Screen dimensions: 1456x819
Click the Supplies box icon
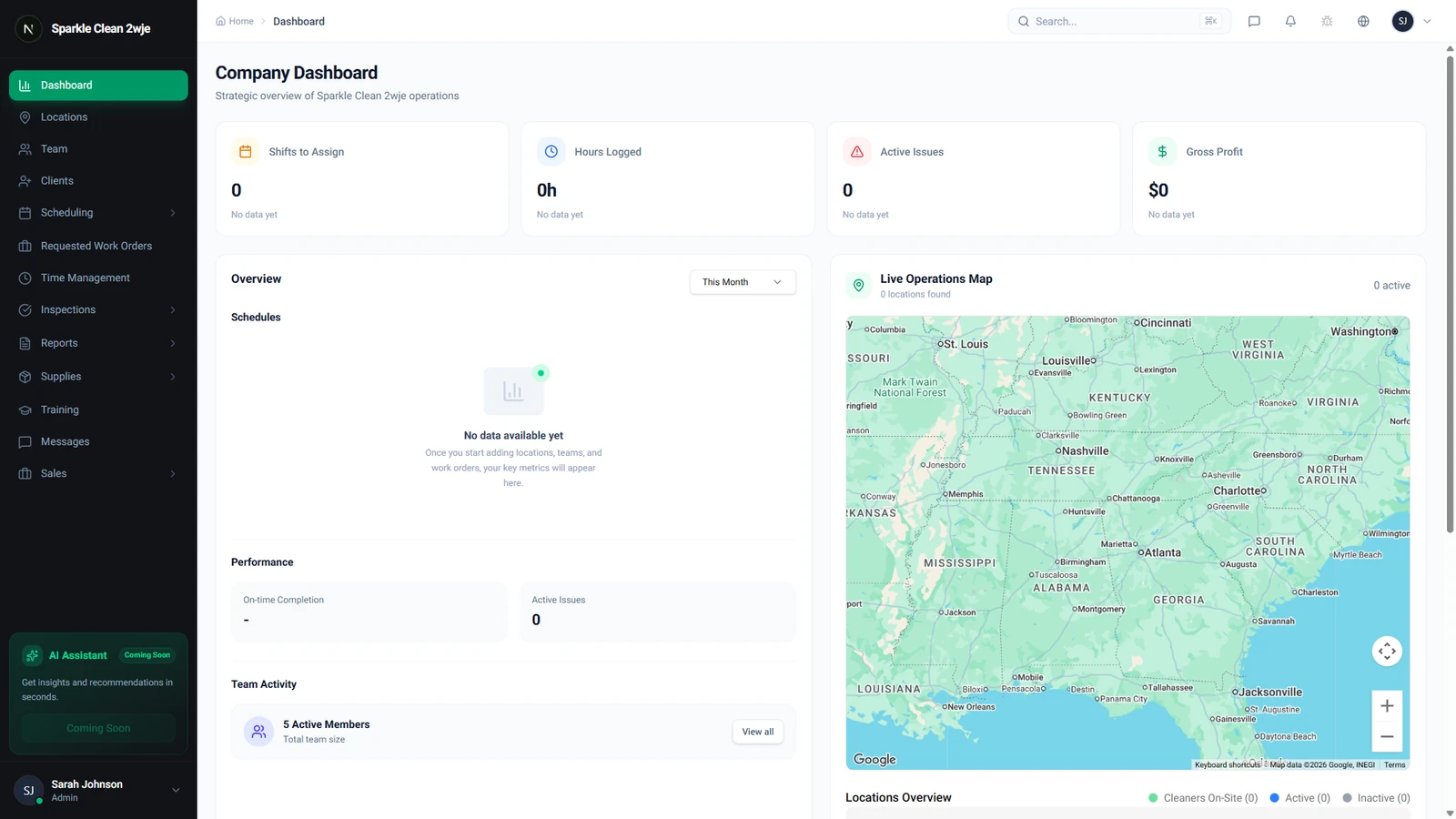(x=25, y=377)
